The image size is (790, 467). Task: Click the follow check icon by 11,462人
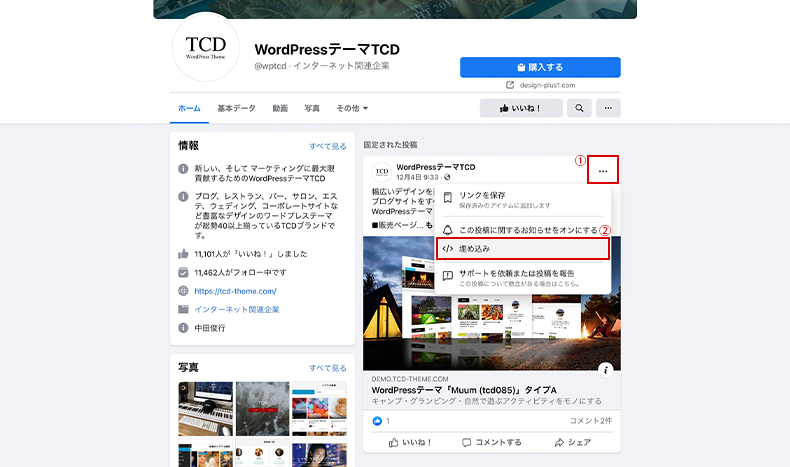point(183,272)
